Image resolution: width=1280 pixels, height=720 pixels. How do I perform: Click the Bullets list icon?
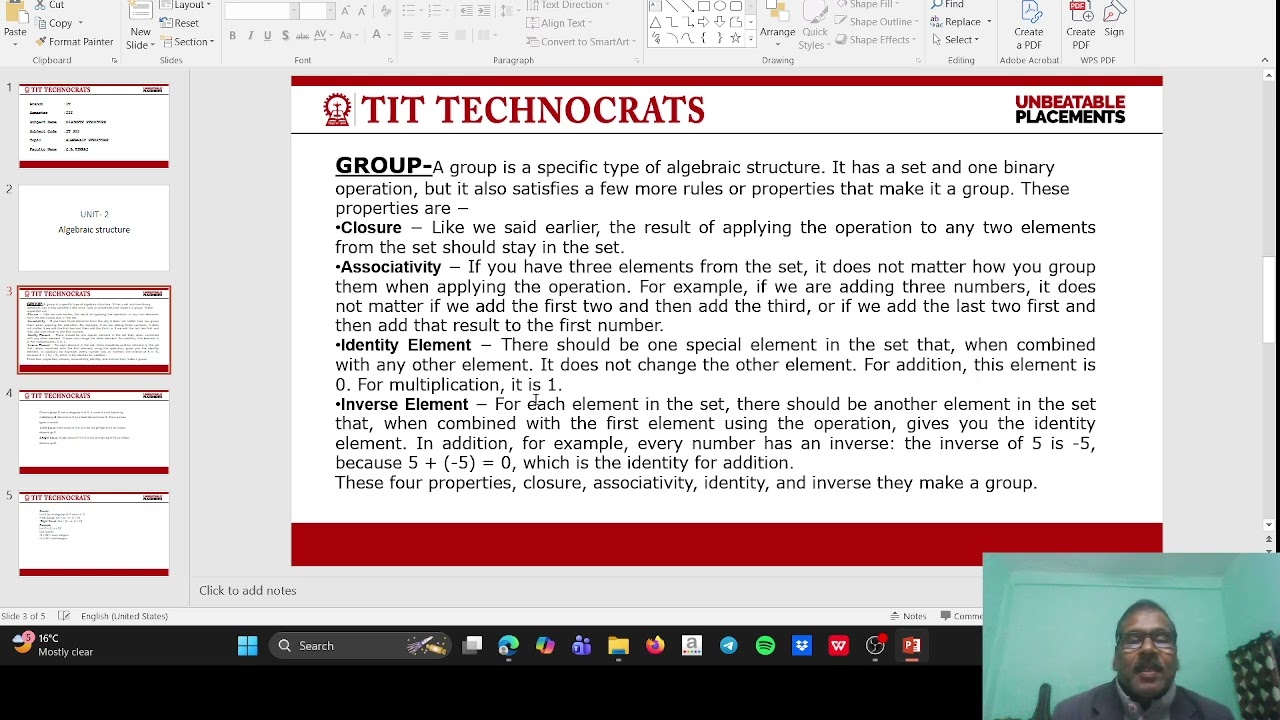411,11
